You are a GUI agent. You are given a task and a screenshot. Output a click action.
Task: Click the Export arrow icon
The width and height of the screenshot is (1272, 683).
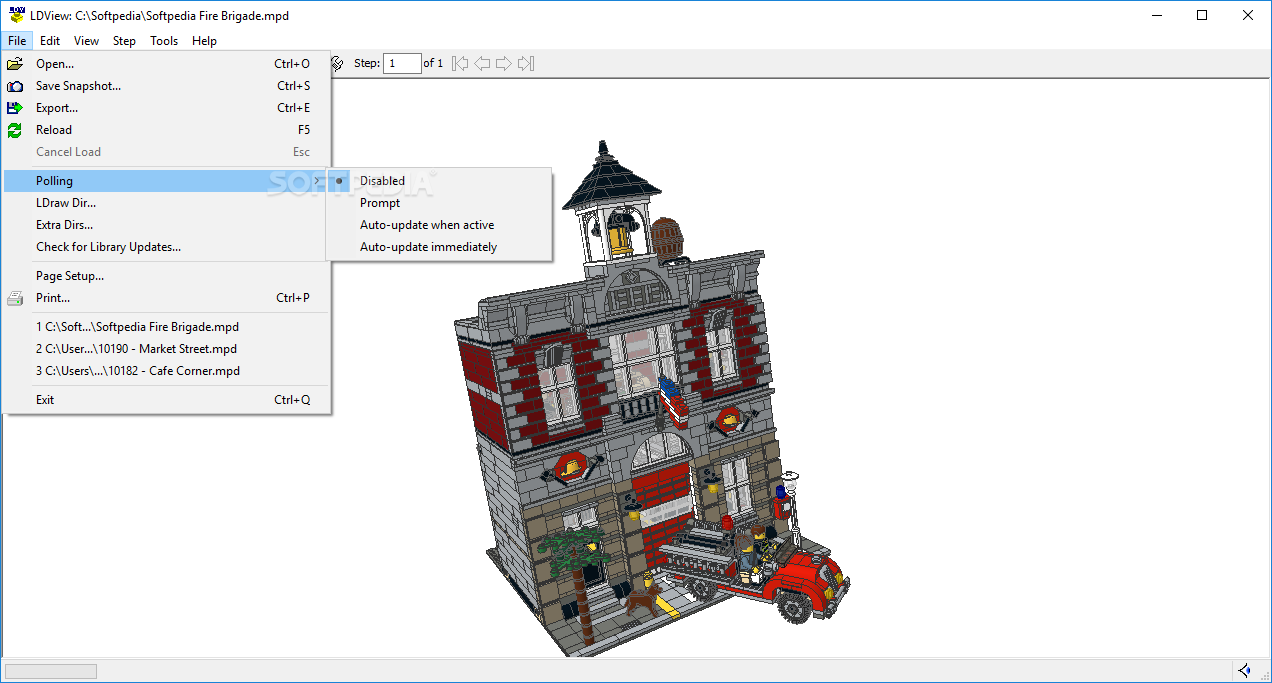tap(15, 108)
